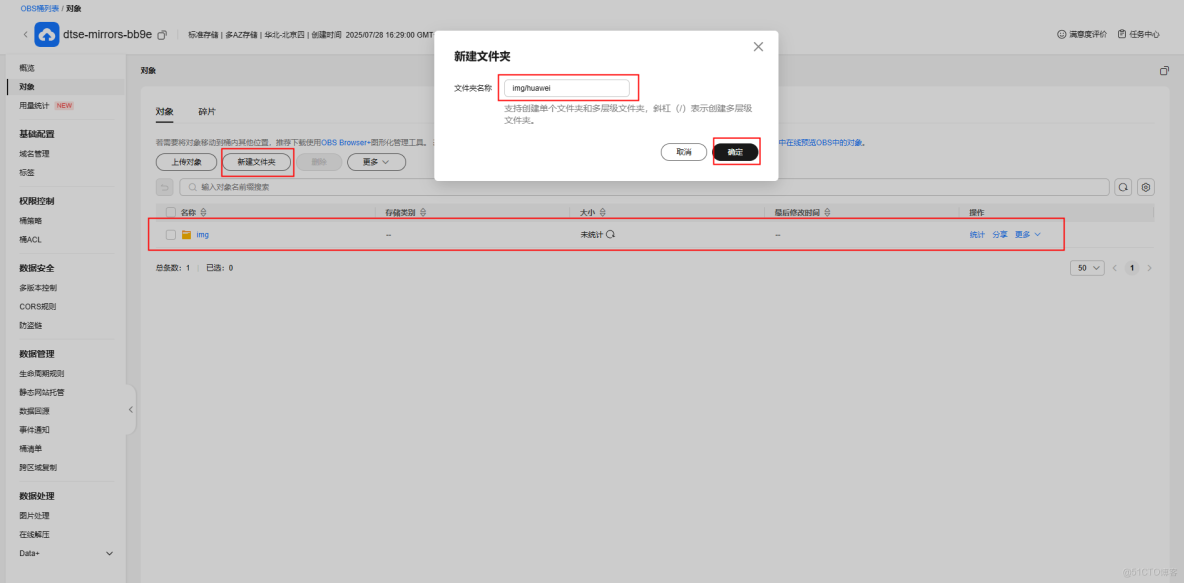Expand the 更多 dropdown in the toolbar
Image resolution: width=1184 pixels, height=583 pixels.
(376, 161)
